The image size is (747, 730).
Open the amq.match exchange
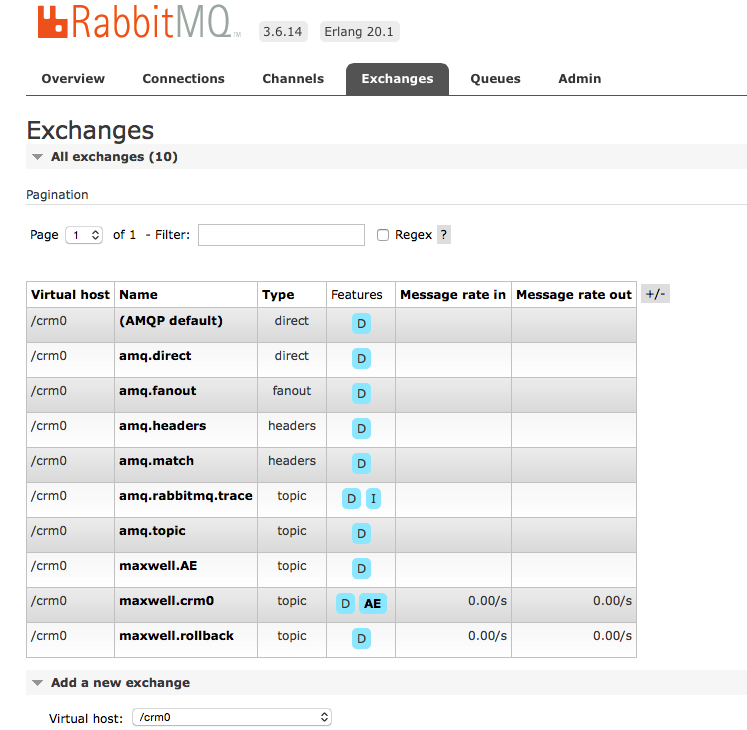156,461
